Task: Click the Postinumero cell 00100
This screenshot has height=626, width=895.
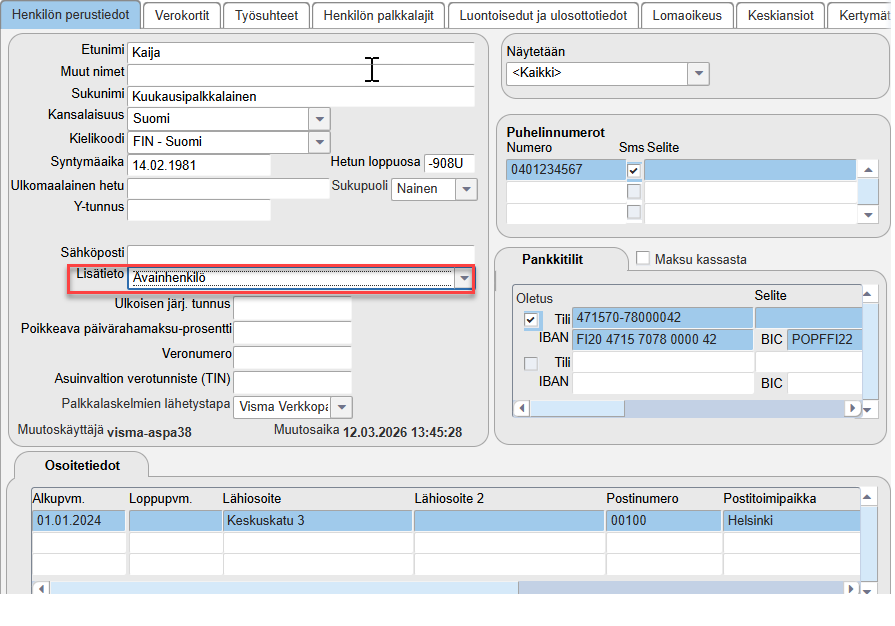Action: pyautogui.click(x=663, y=520)
